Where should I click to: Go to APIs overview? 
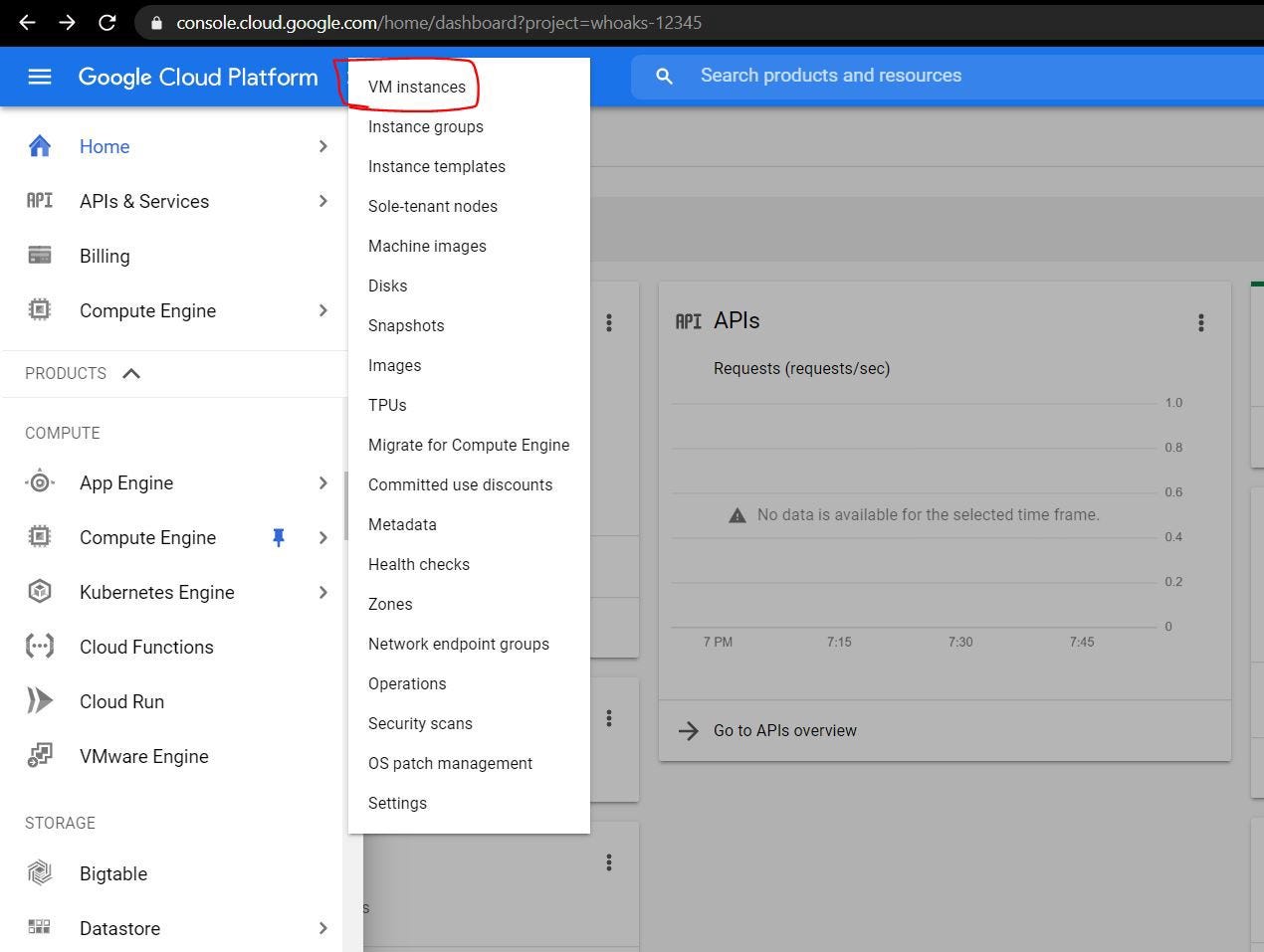tap(785, 731)
